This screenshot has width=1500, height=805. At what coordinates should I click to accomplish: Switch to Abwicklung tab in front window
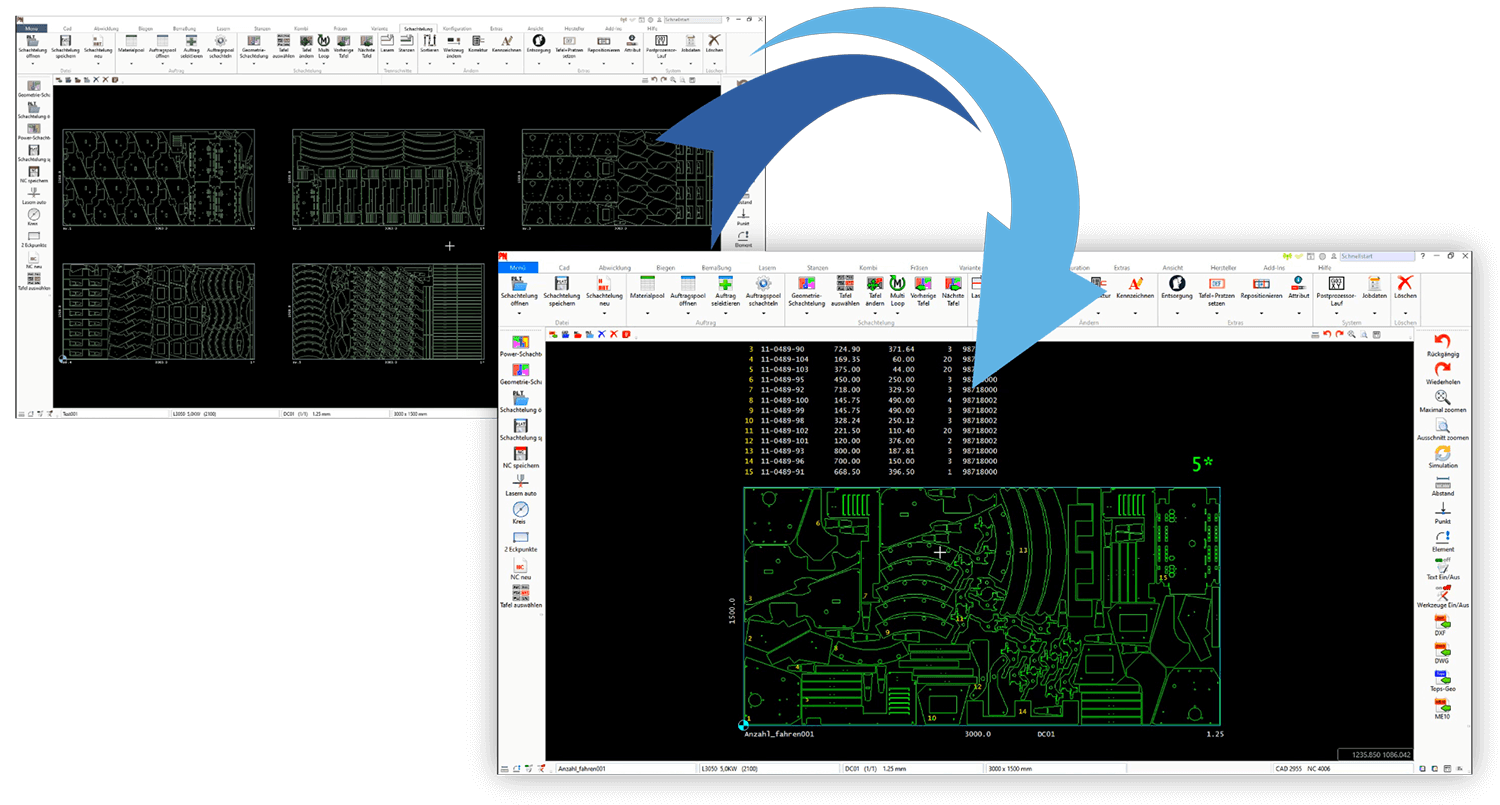pos(615,268)
